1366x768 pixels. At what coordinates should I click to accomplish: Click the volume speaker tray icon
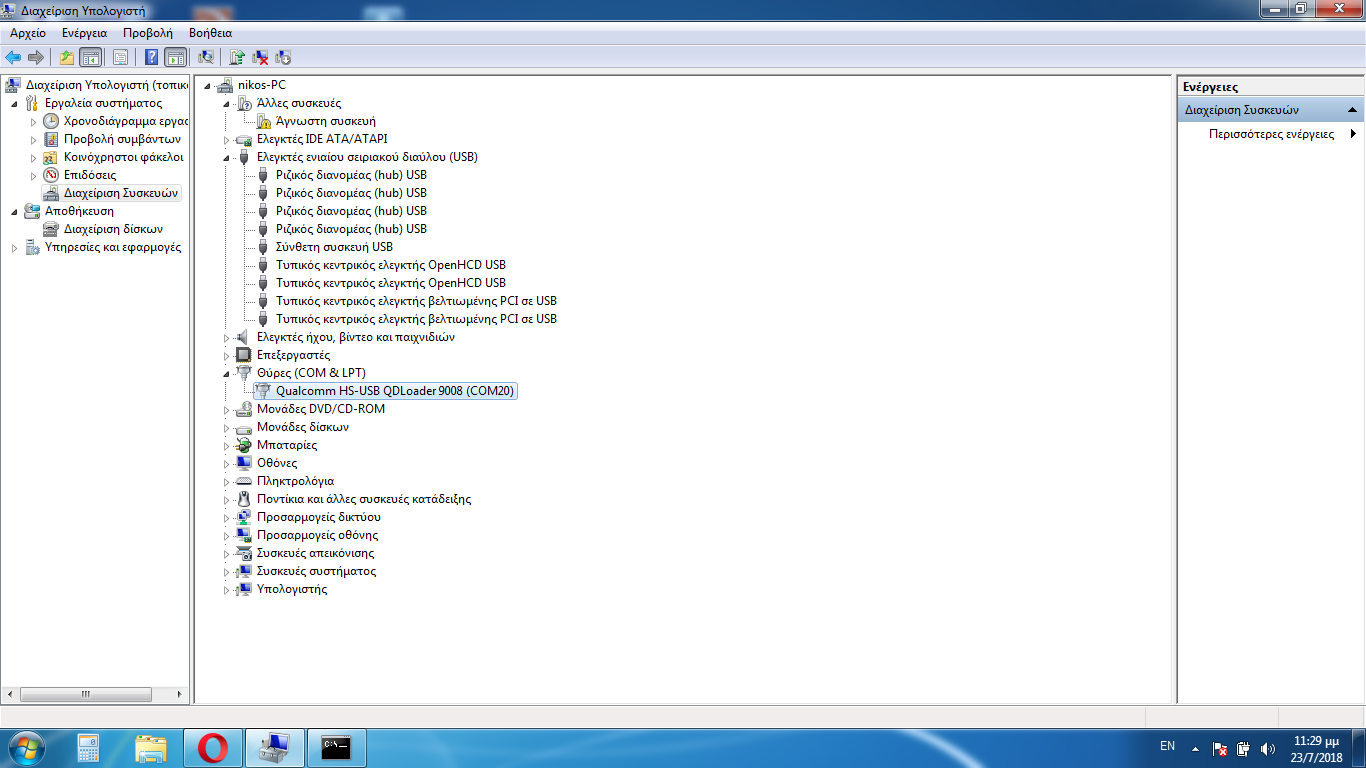(x=1268, y=748)
